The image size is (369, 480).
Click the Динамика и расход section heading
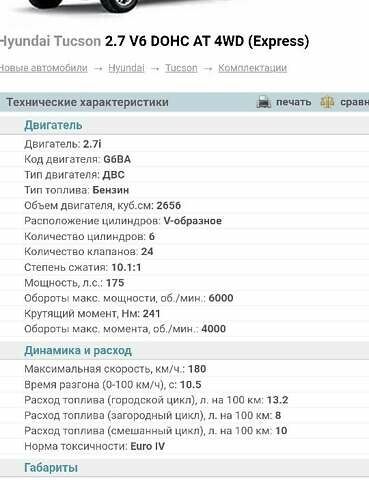click(x=78, y=350)
